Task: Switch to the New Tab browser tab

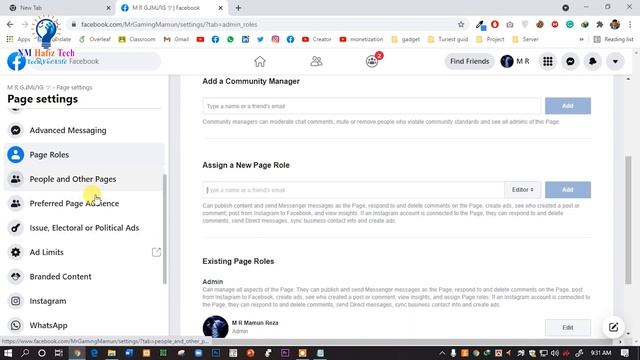Action: tap(59, 8)
